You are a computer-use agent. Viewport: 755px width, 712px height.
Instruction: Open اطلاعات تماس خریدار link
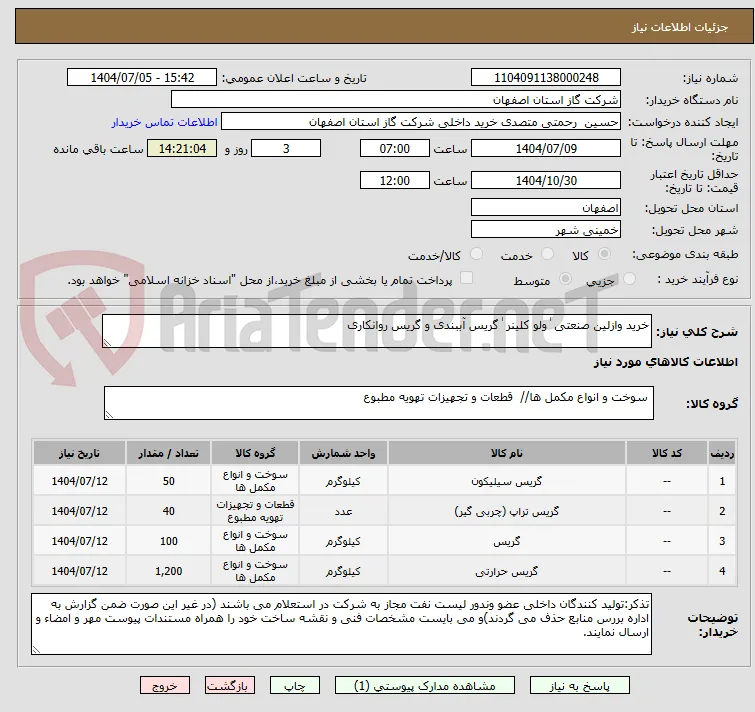(165, 122)
